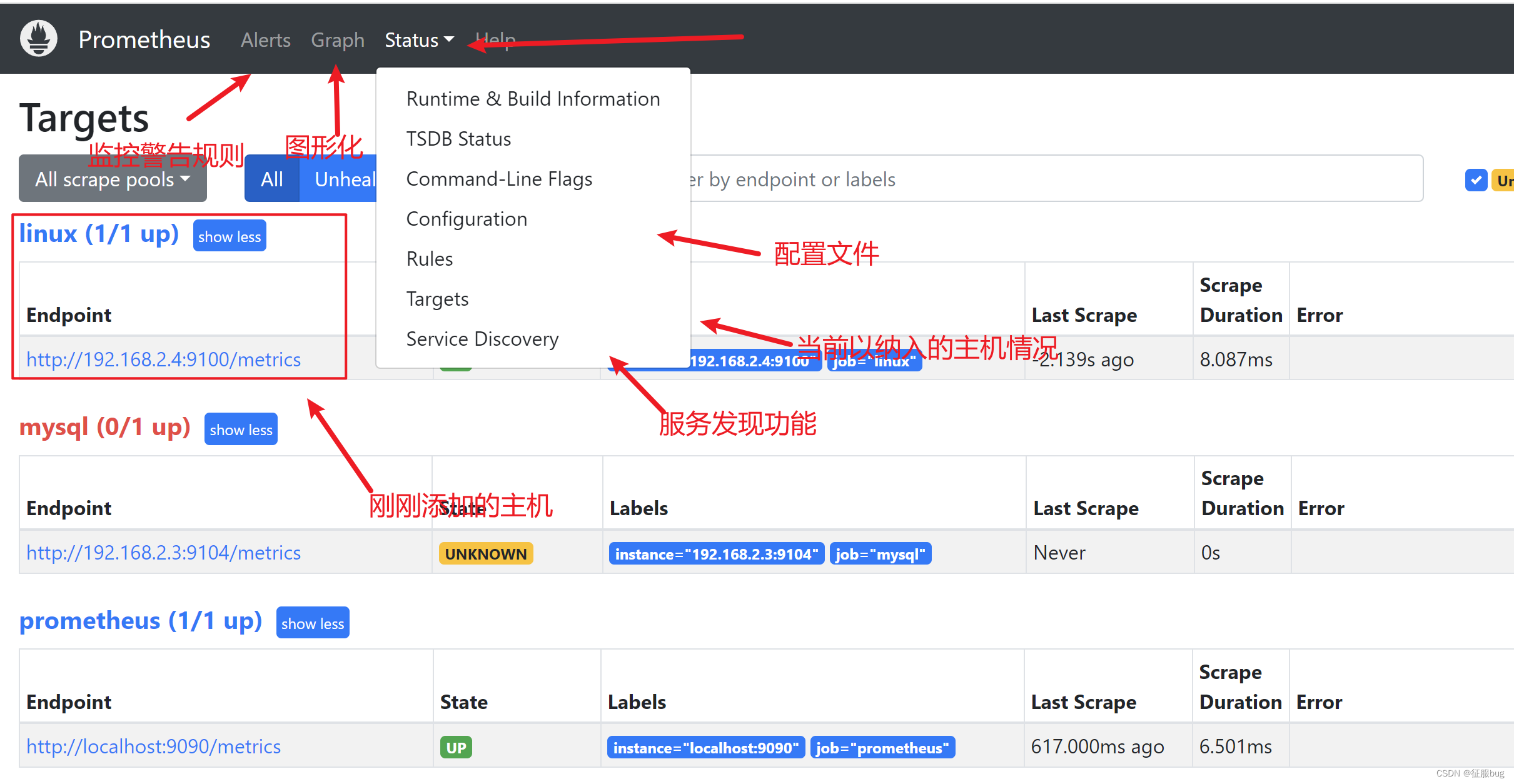Select TSDB Status menu option
Screen dimensions: 1514x784
pos(459,139)
